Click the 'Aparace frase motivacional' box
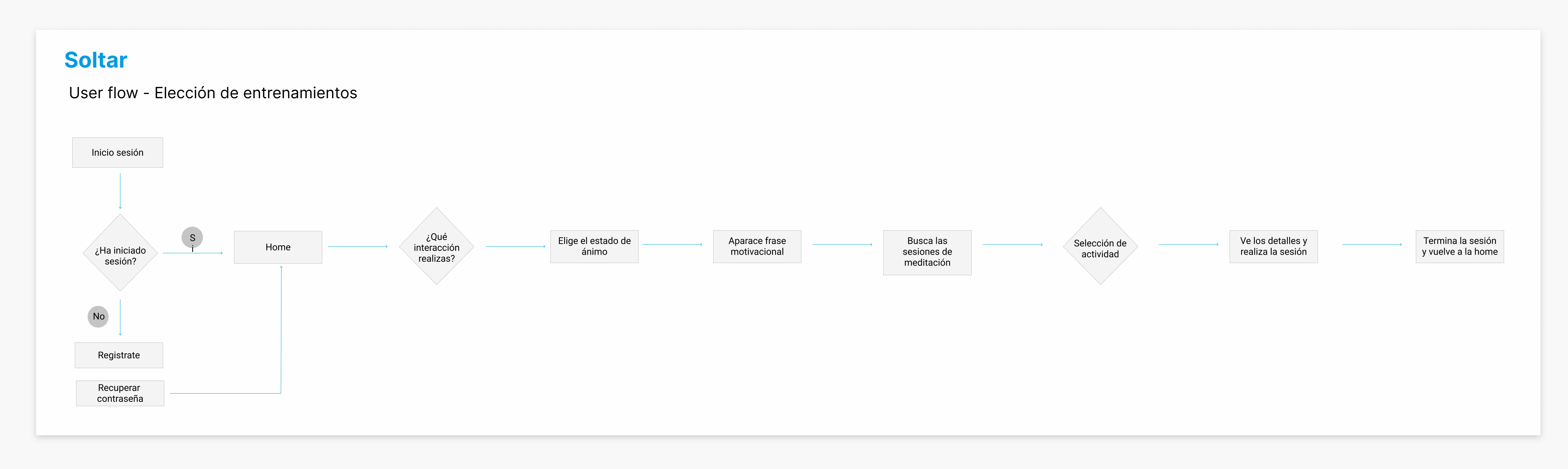This screenshot has width=1568, height=469. tap(757, 246)
